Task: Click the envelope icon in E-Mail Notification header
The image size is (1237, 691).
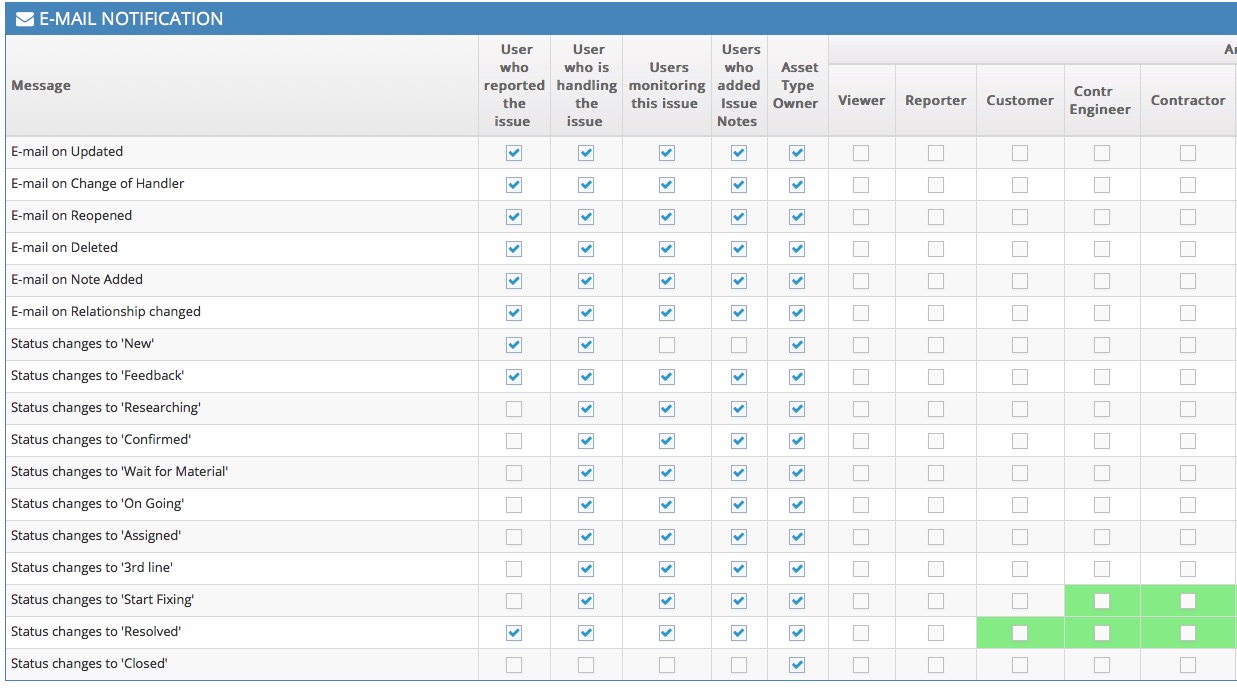Action: pyautogui.click(x=25, y=19)
